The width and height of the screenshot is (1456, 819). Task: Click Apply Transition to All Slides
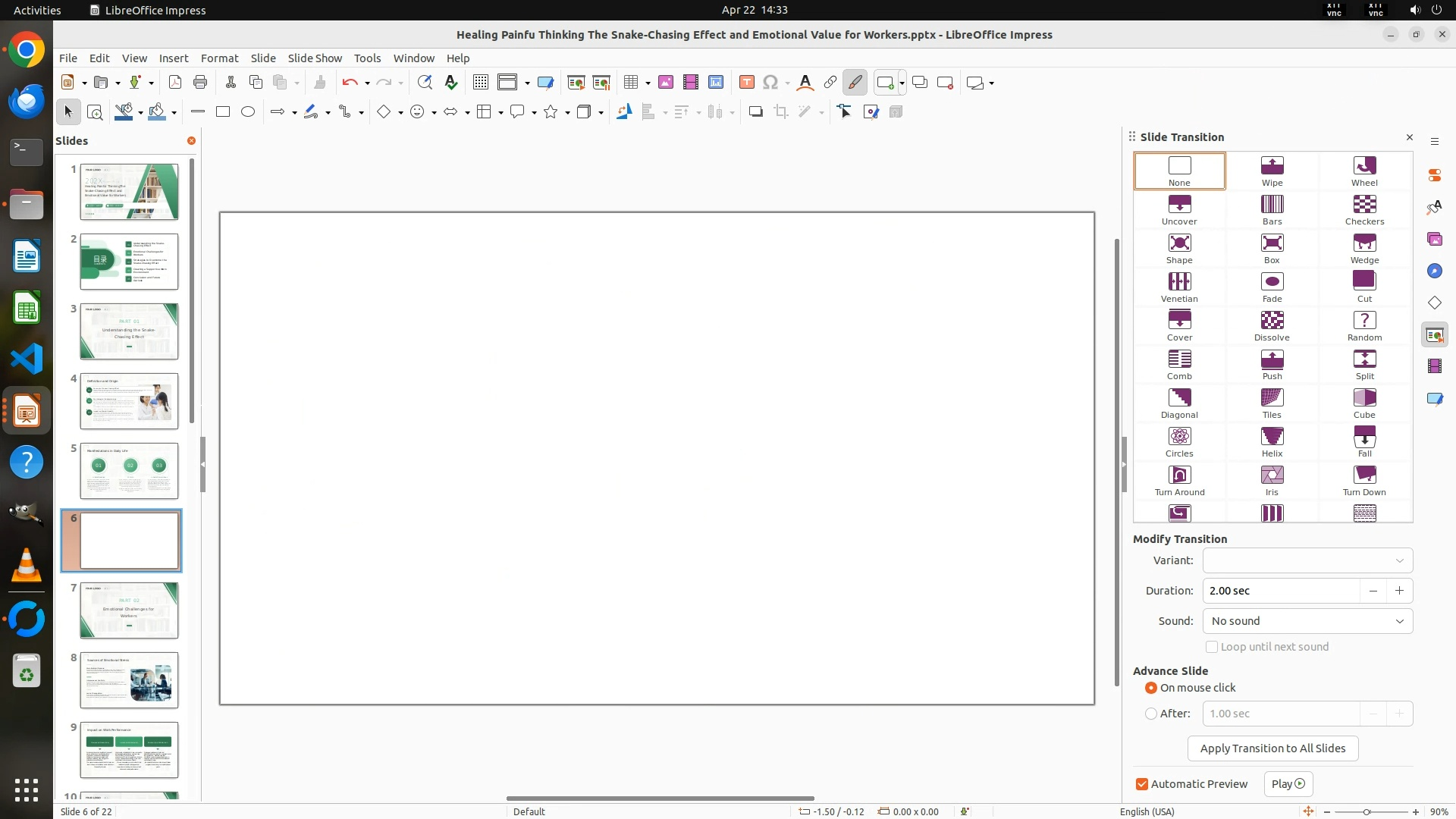tap(1272, 748)
